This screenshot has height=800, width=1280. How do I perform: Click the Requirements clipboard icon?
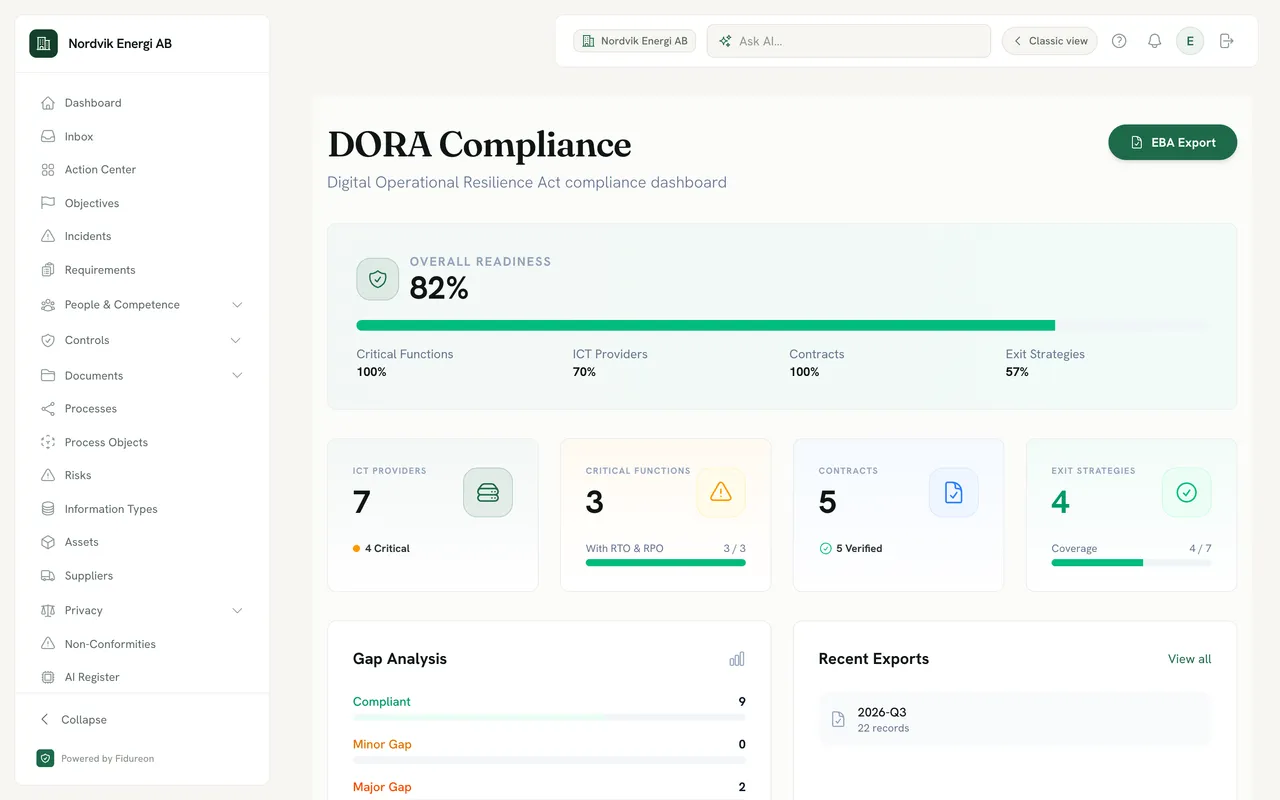pos(48,270)
